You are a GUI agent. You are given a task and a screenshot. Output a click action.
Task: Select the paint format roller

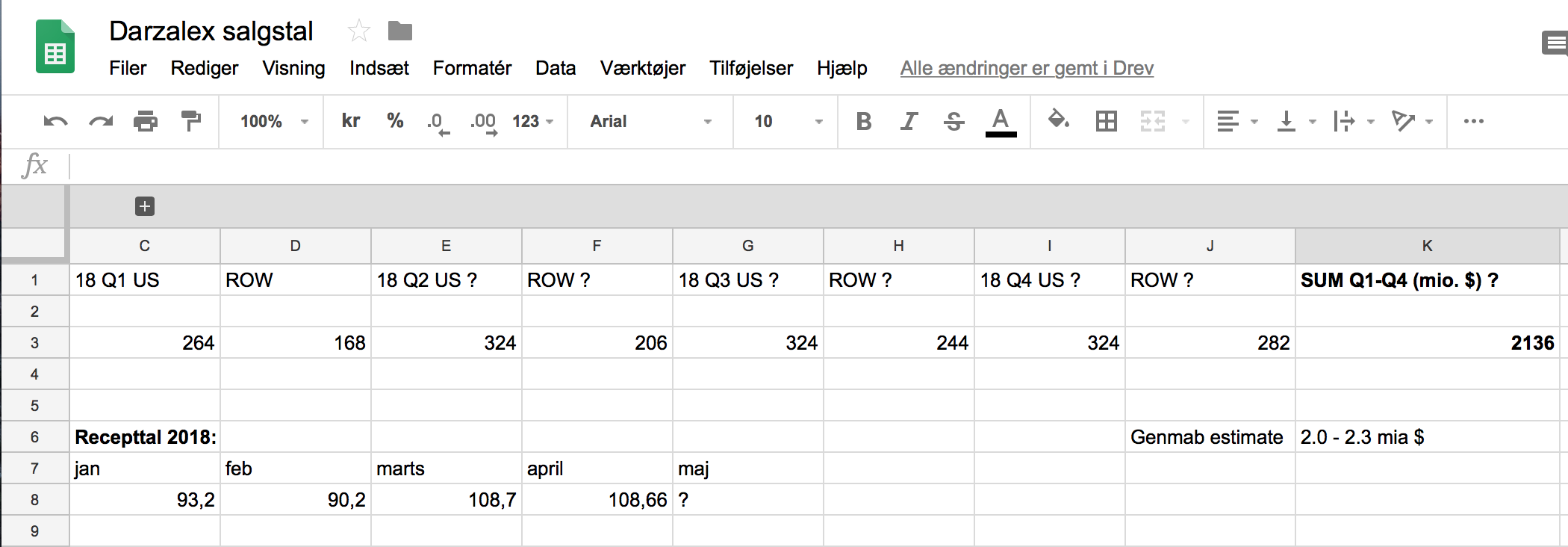(191, 121)
